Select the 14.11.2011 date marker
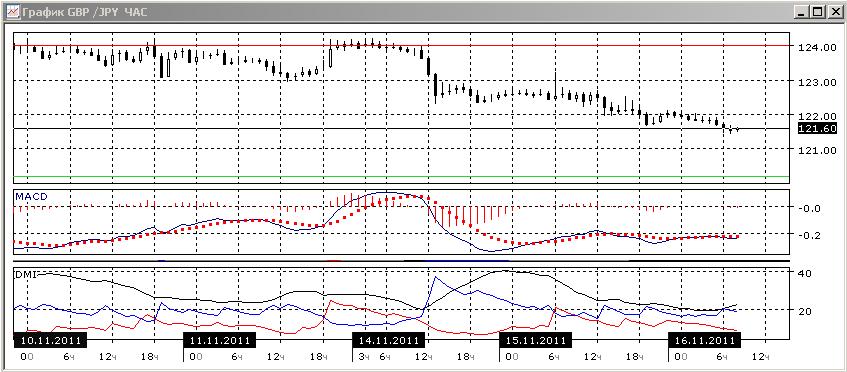The image size is (847, 372). tap(388, 341)
